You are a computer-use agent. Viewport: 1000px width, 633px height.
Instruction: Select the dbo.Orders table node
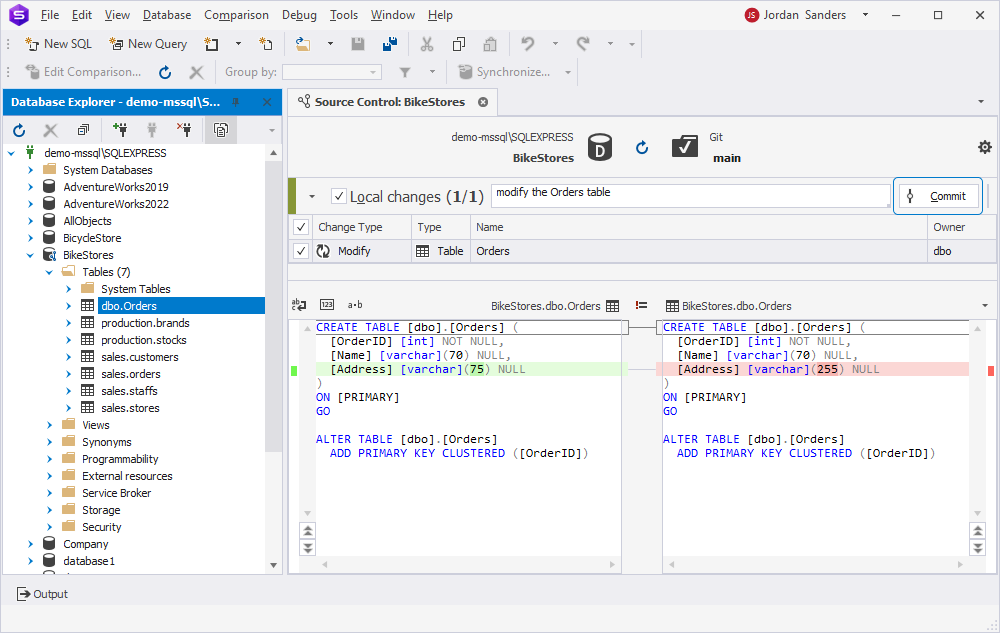click(x=129, y=306)
